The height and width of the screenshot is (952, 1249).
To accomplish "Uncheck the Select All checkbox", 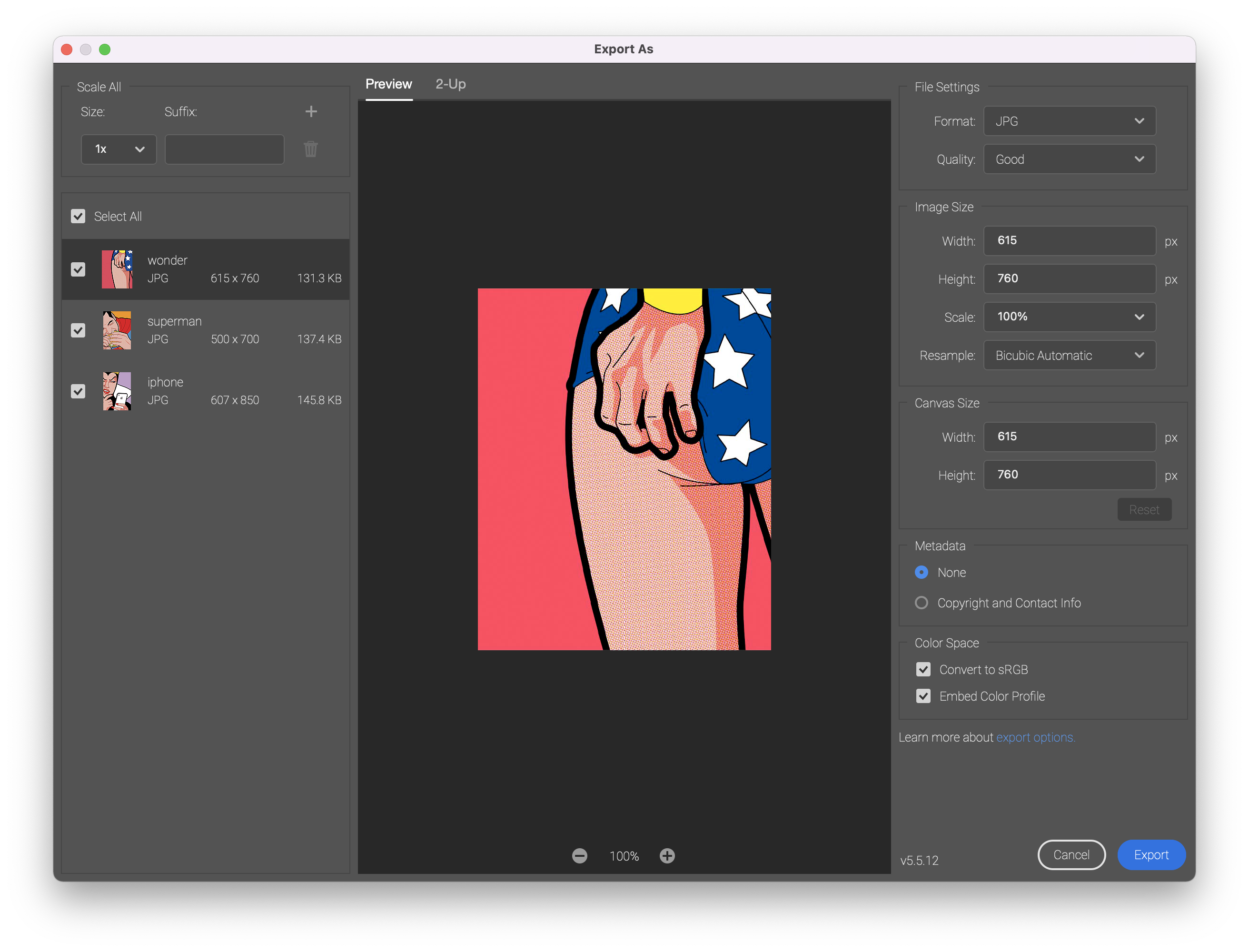I will (78, 217).
